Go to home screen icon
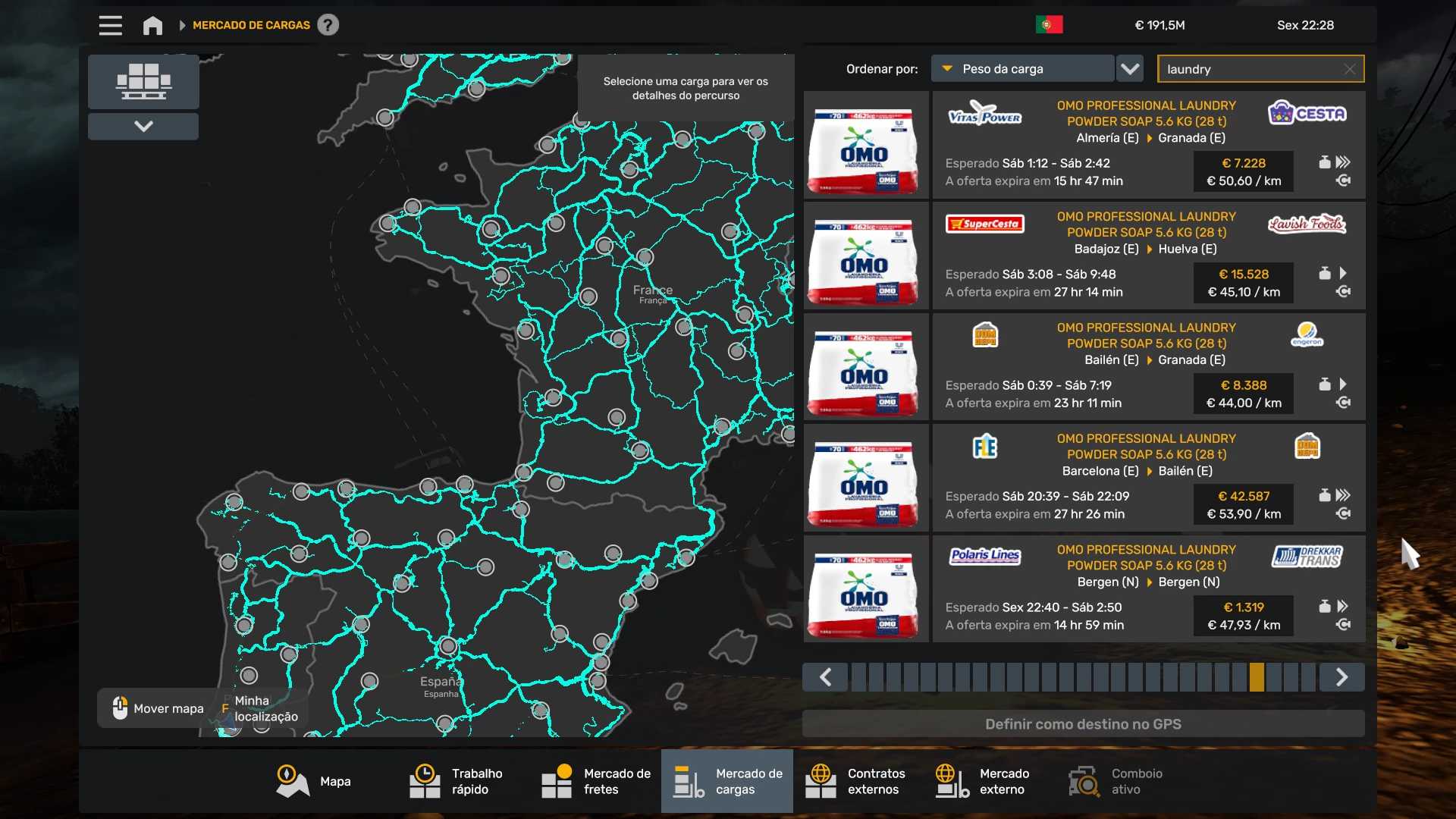1456x819 pixels. [152, 25]
